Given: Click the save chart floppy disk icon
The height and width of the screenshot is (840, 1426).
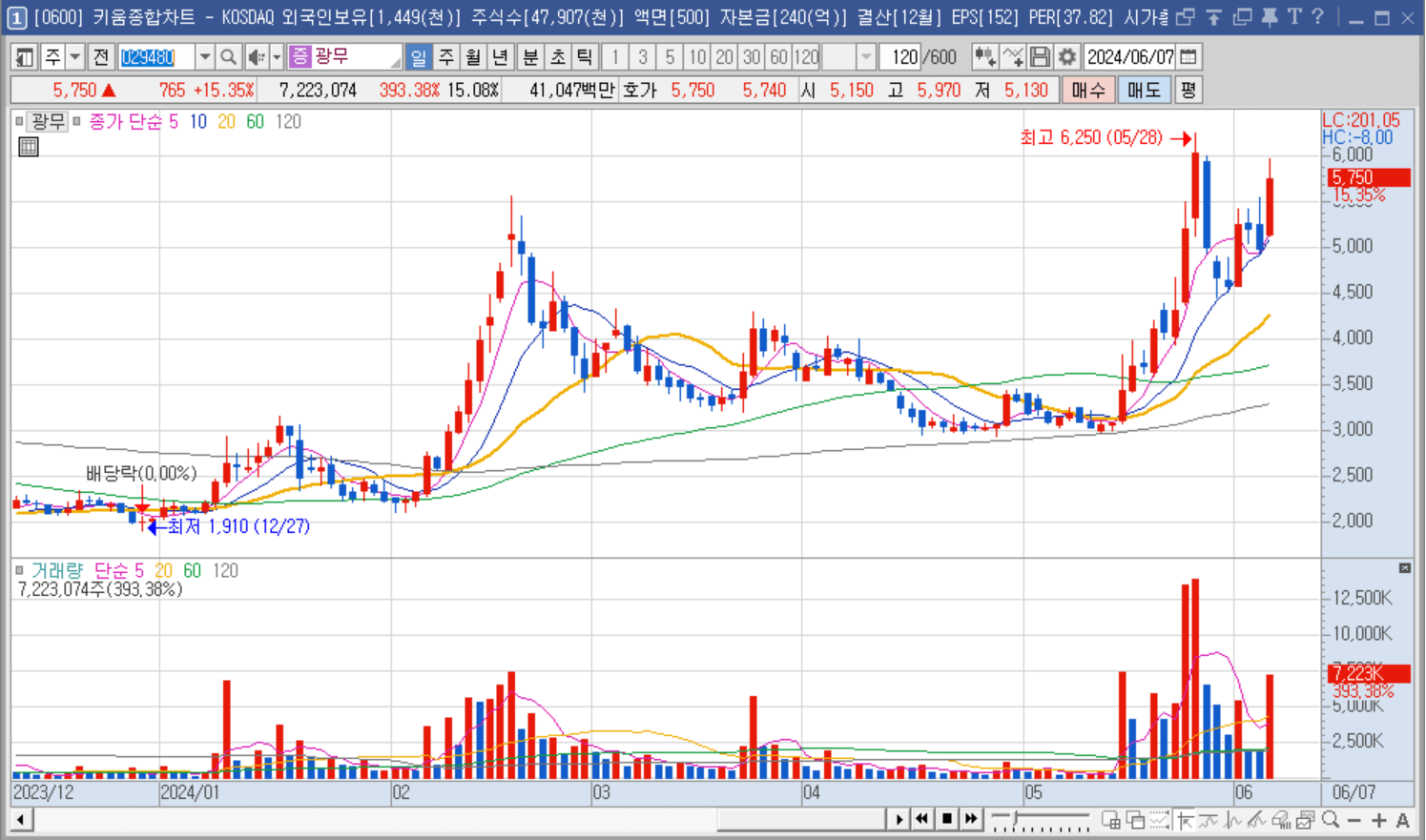Looking at the screenshot, I should (x=1040, y=57).
